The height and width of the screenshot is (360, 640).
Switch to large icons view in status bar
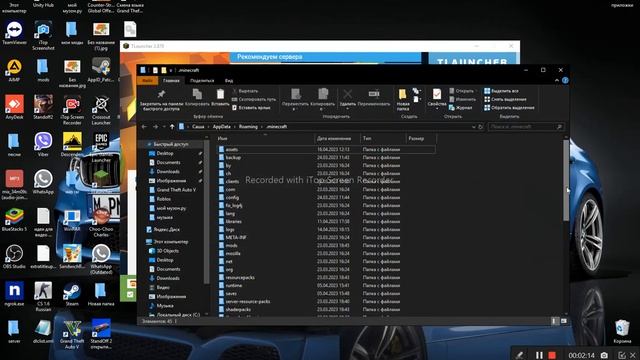[564, 321]
